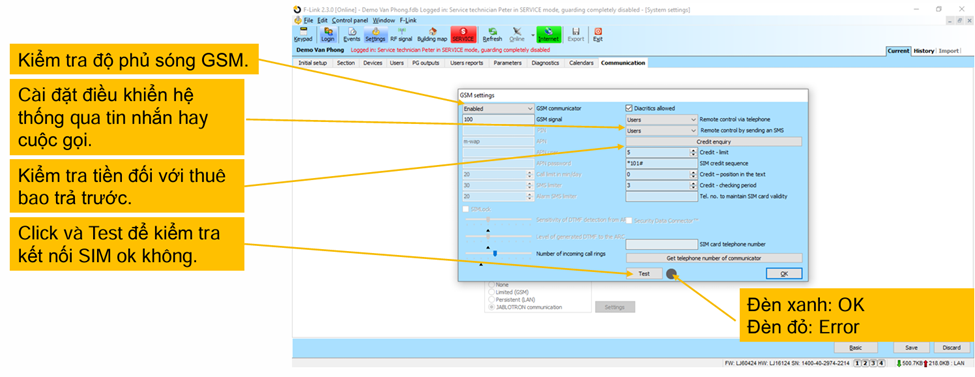Viewport: 975px width, 377px height.
Task: Select the Persistent (LAN) radio option
Action: 492,299
